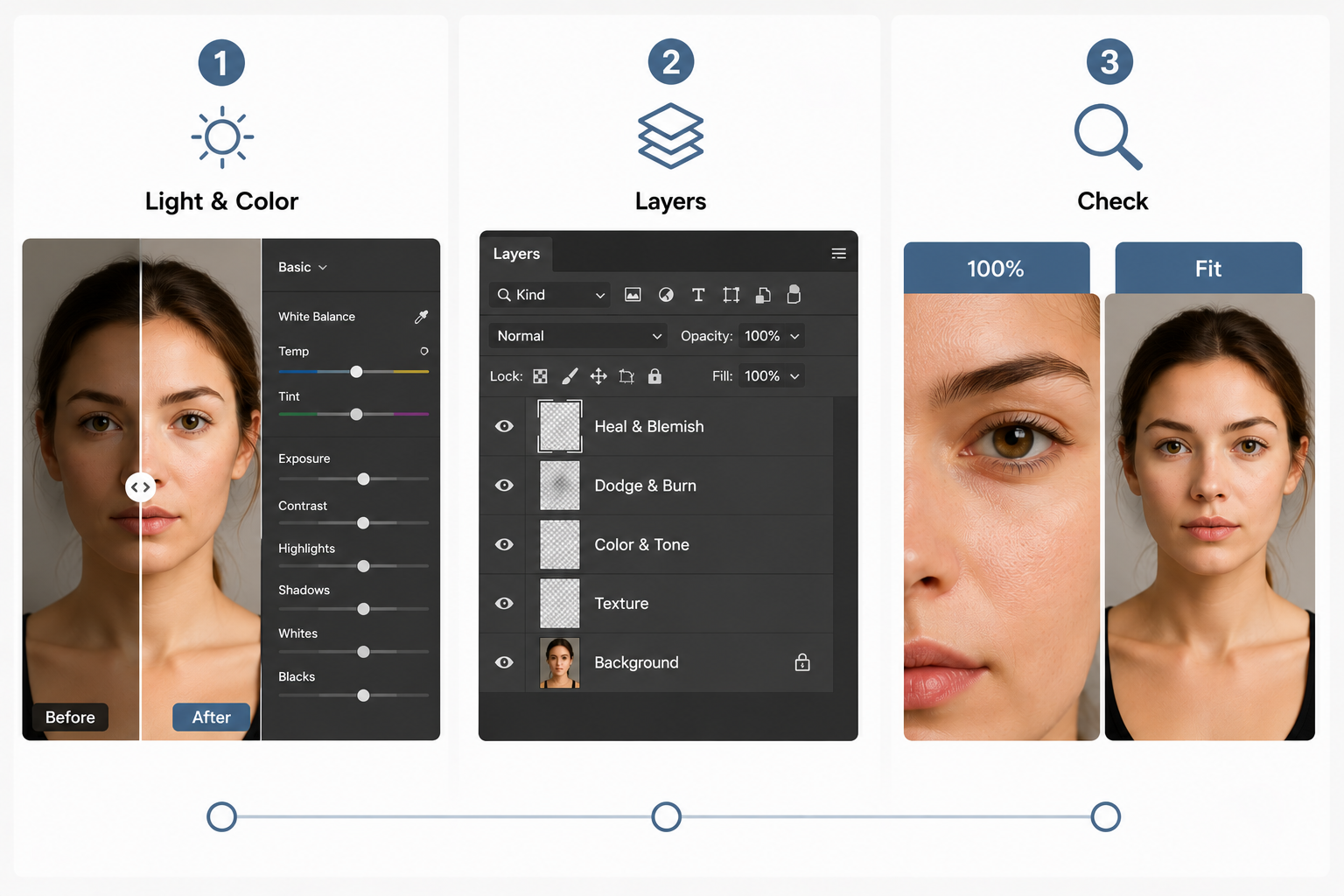1344x896 pixels.
Task: Lock image pixels brush icon
Action: [570, 376]
